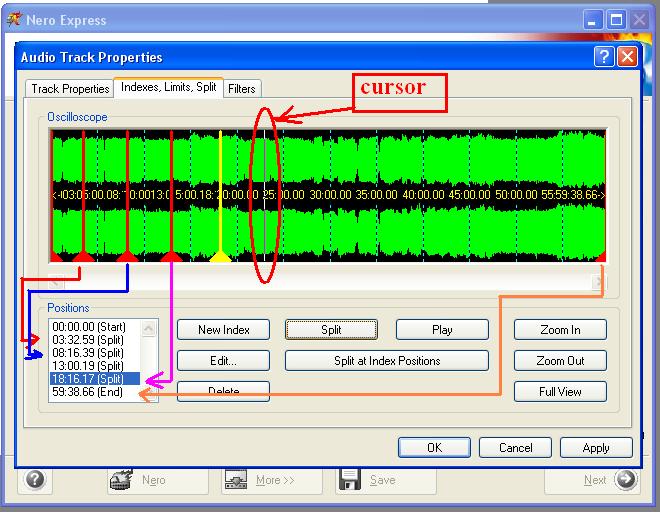Delete the selected position
The height and width of the screenshot is (512, 660).
point(224,391)
